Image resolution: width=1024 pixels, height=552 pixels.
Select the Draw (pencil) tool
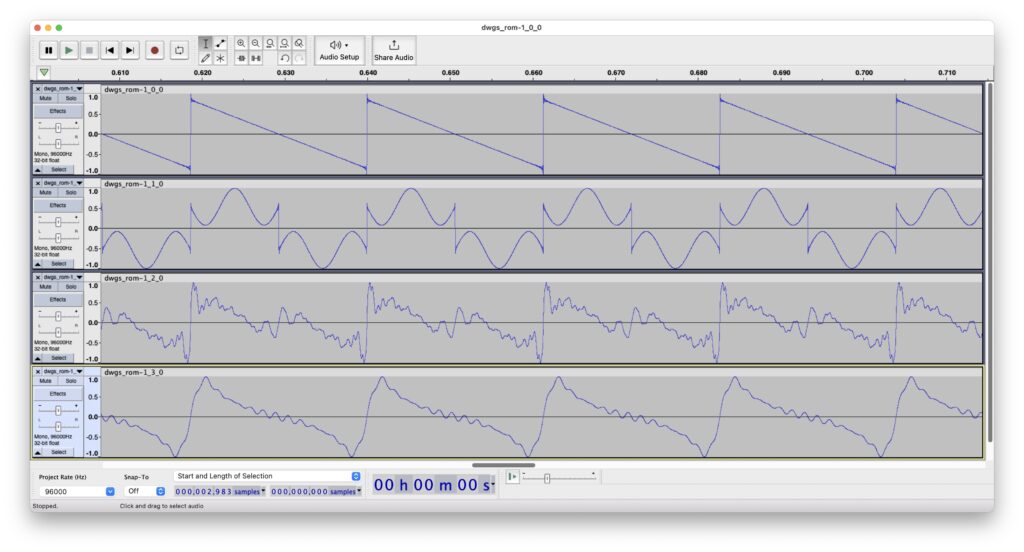click(x=205, y=59)
